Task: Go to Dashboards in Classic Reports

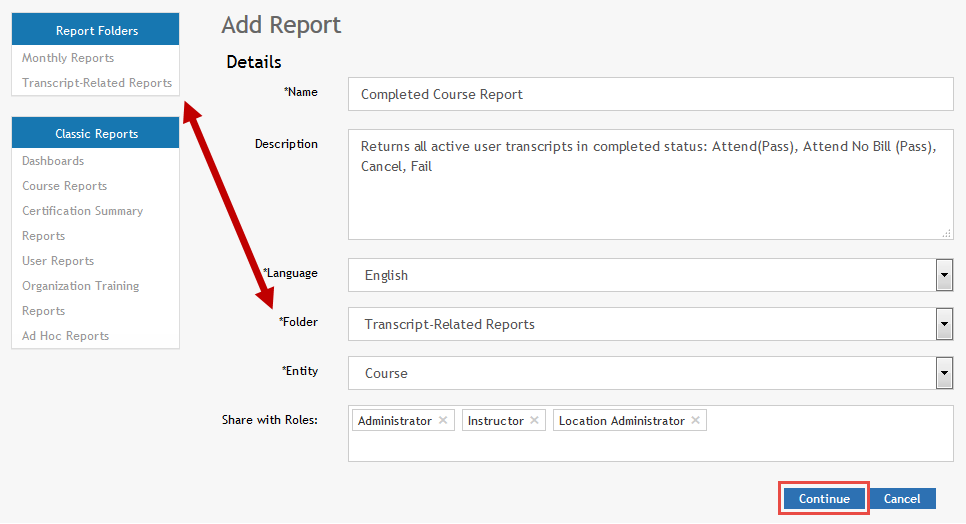Action: tap(53, 161)
